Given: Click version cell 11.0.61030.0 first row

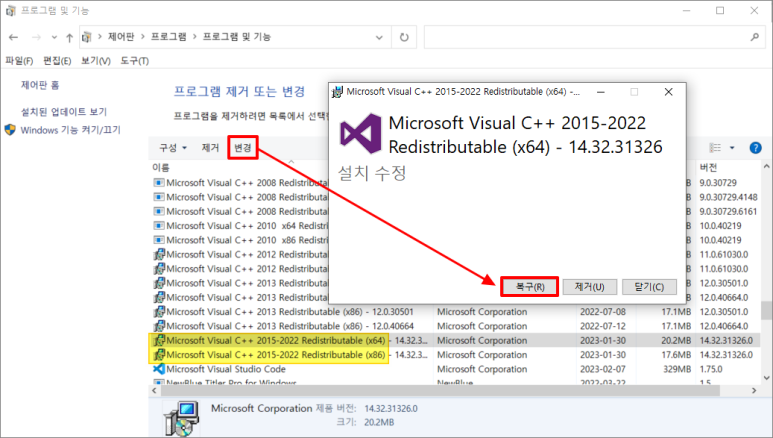Looking at the screenshot, I should click(x=724, y=255).
